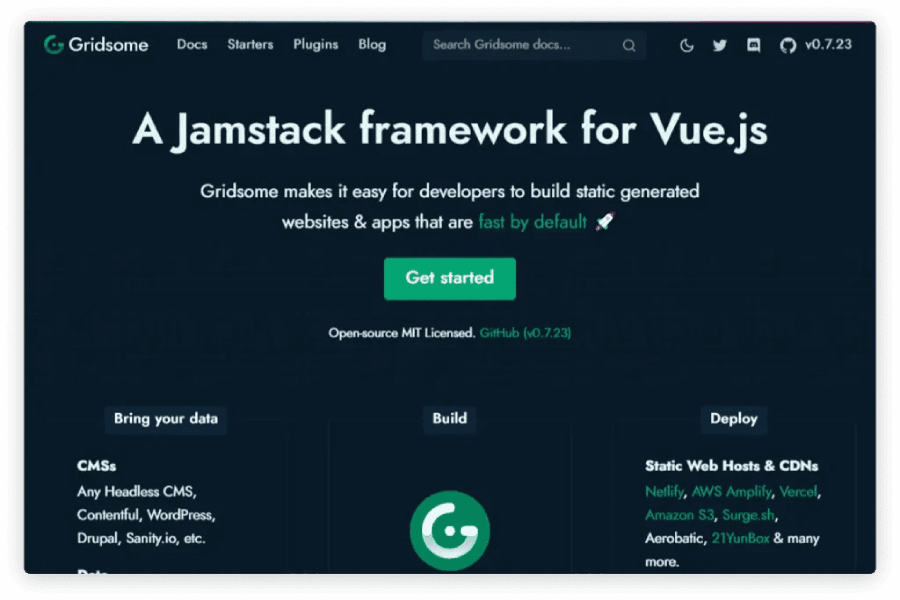Click the Get started button
900x600 pixels.
(450, 278)
